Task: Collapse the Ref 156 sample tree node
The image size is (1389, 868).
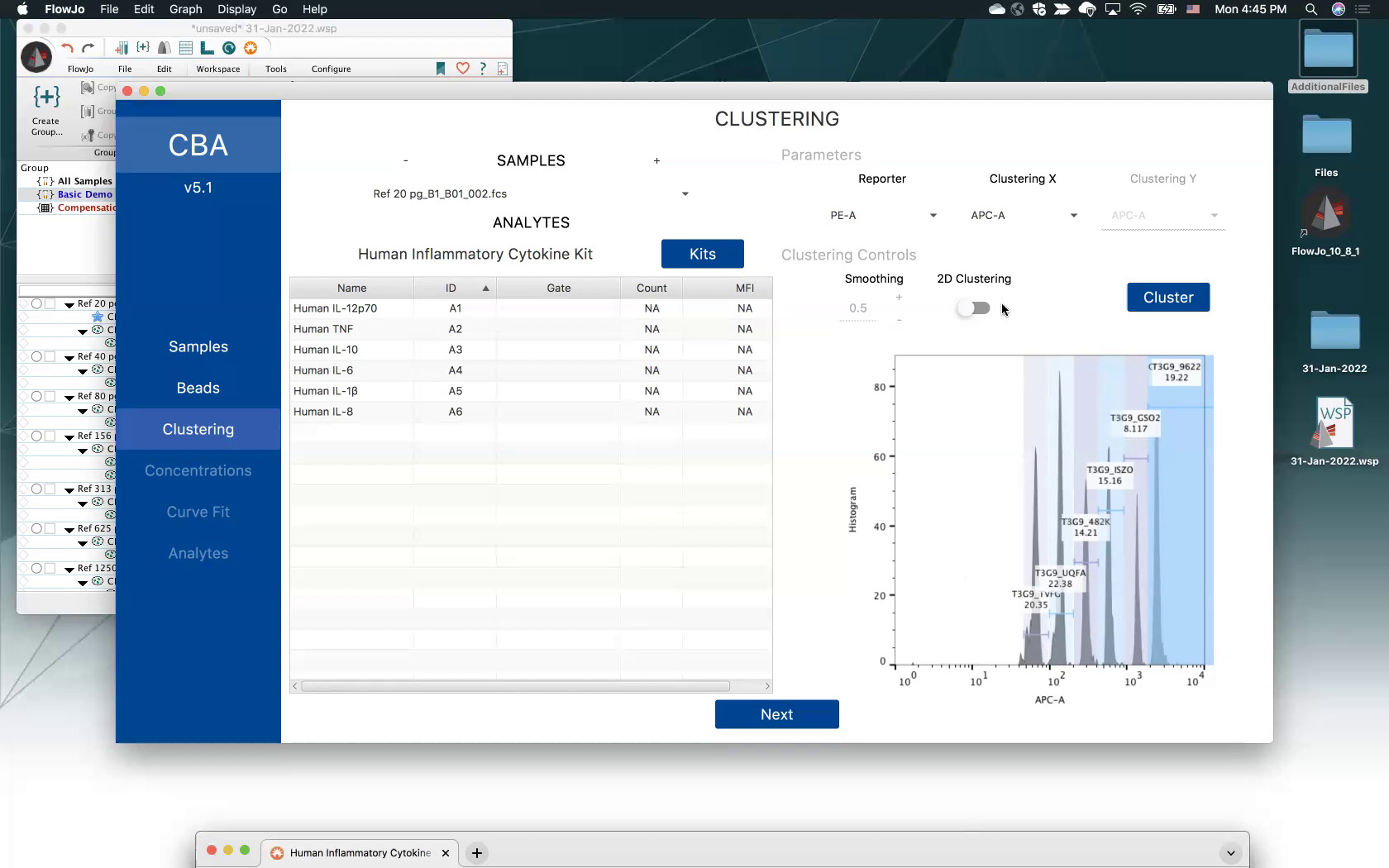Action: [x=69, y=436]
